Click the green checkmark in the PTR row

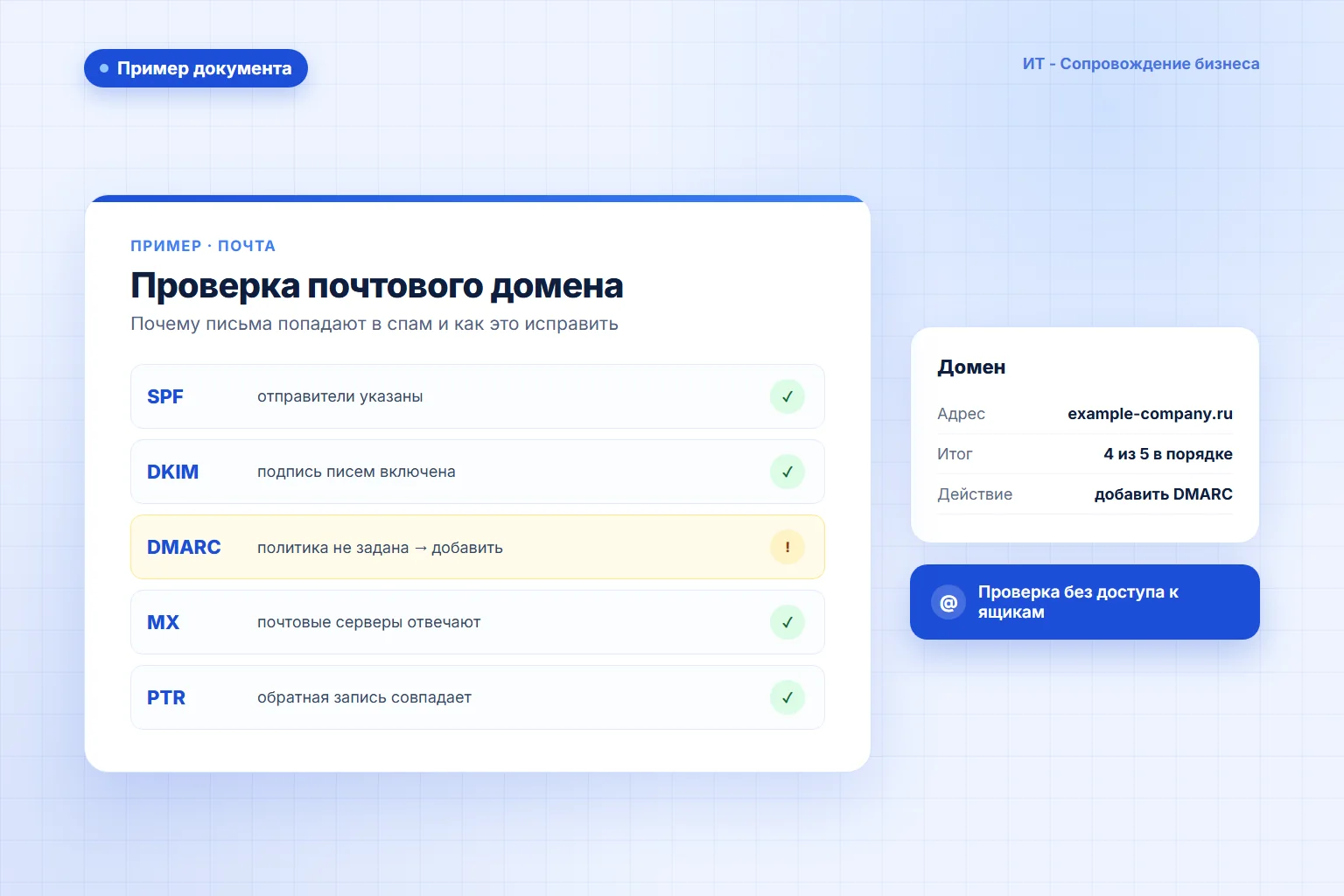(787, 697)
